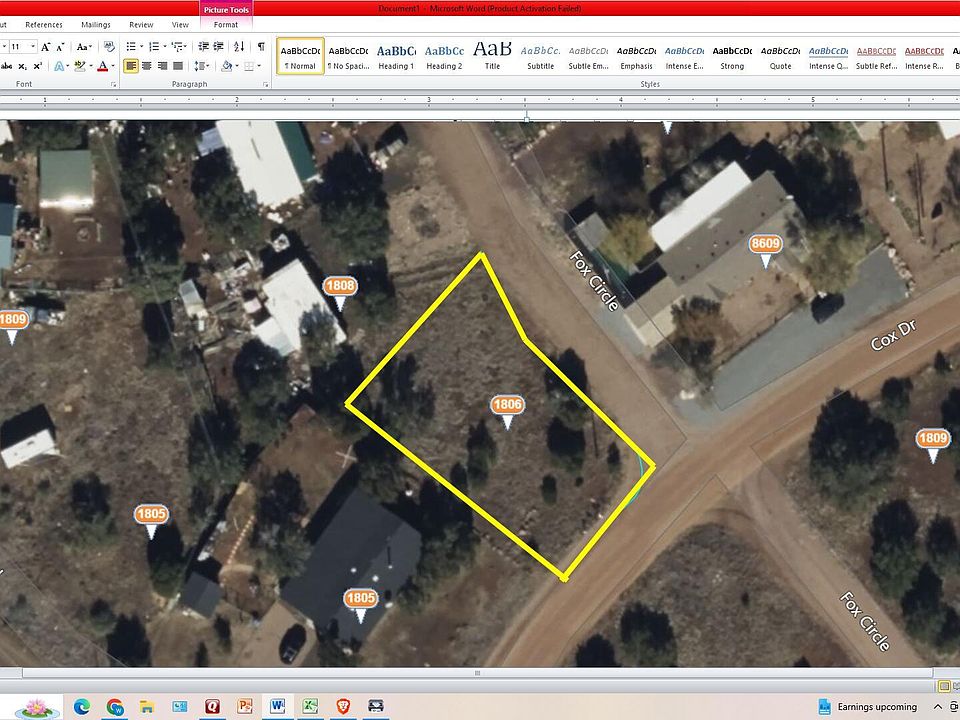
Task: Toggle Subscript formatting
Action: click(x=23, y=66)
